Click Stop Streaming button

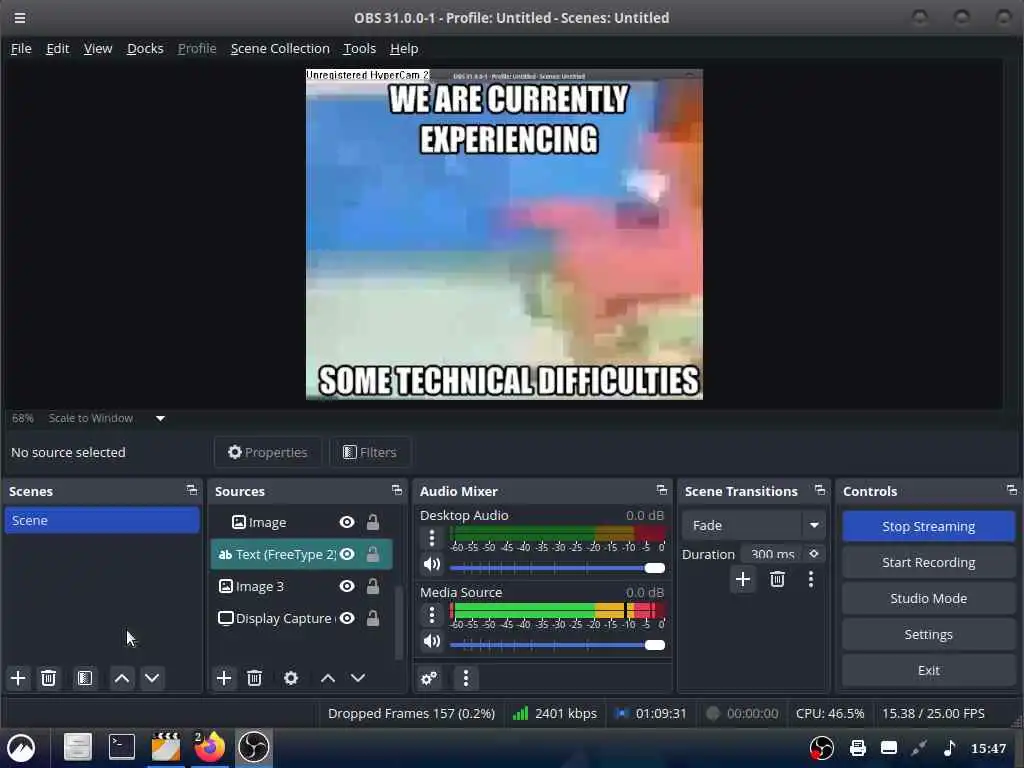[x=928, y=526]
